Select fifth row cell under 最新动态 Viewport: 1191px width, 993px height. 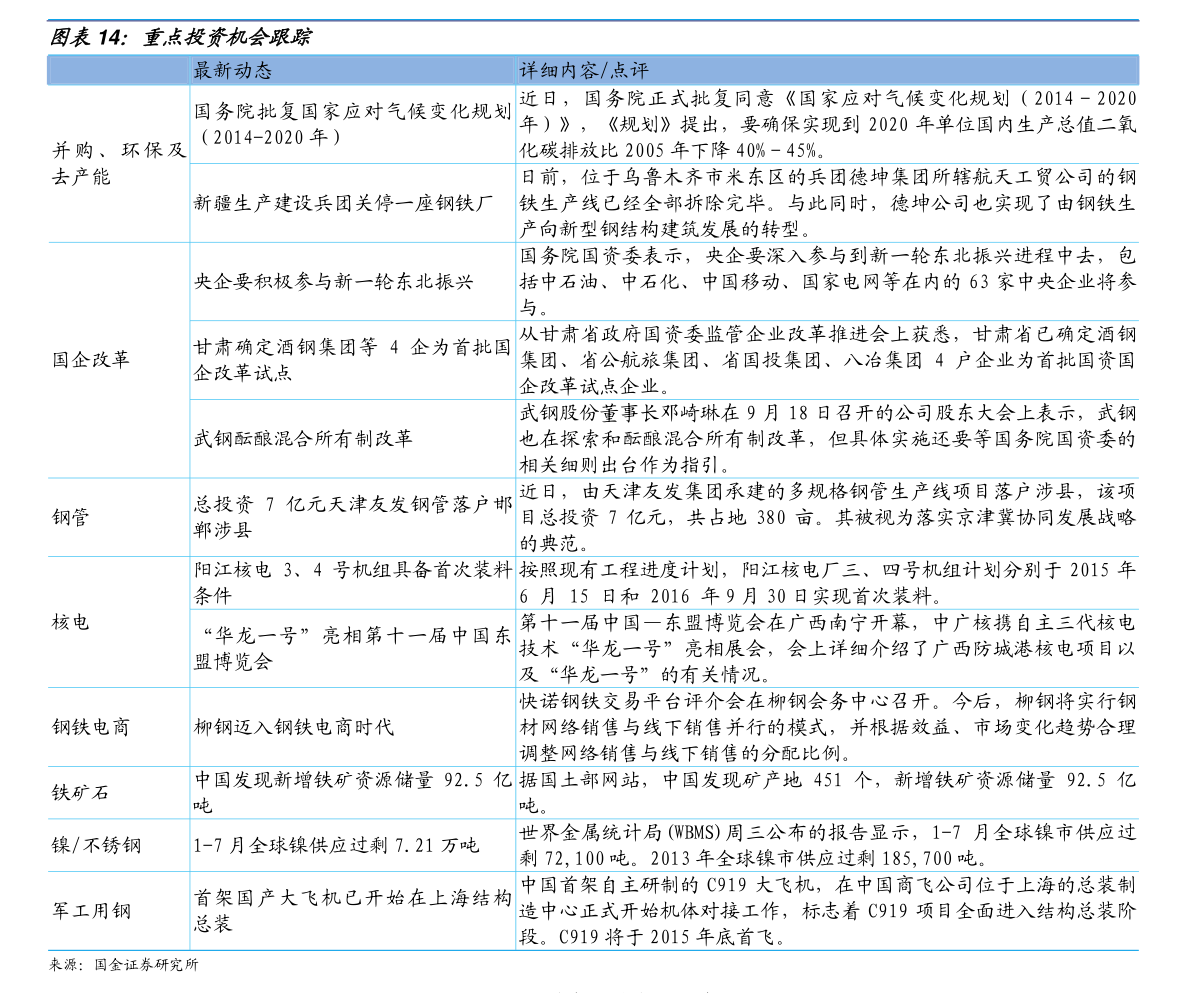[x=352, y=439]
